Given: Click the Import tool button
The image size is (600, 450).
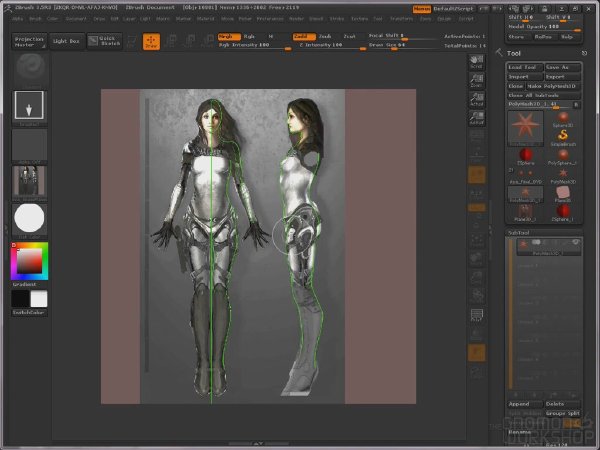Looking at the screenshot, I should click(x=525, y=77).
